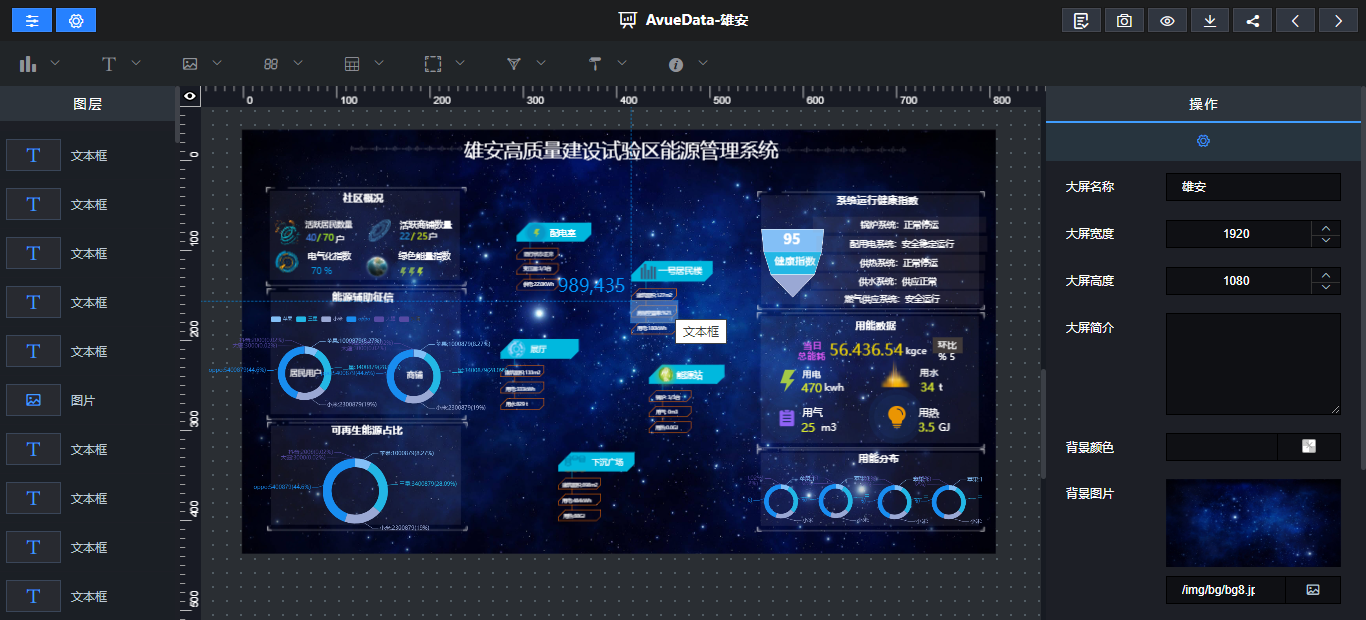This screenshot has width=1366, height=620.
Task: Open the document checklist icon button
Action: 1081,20
